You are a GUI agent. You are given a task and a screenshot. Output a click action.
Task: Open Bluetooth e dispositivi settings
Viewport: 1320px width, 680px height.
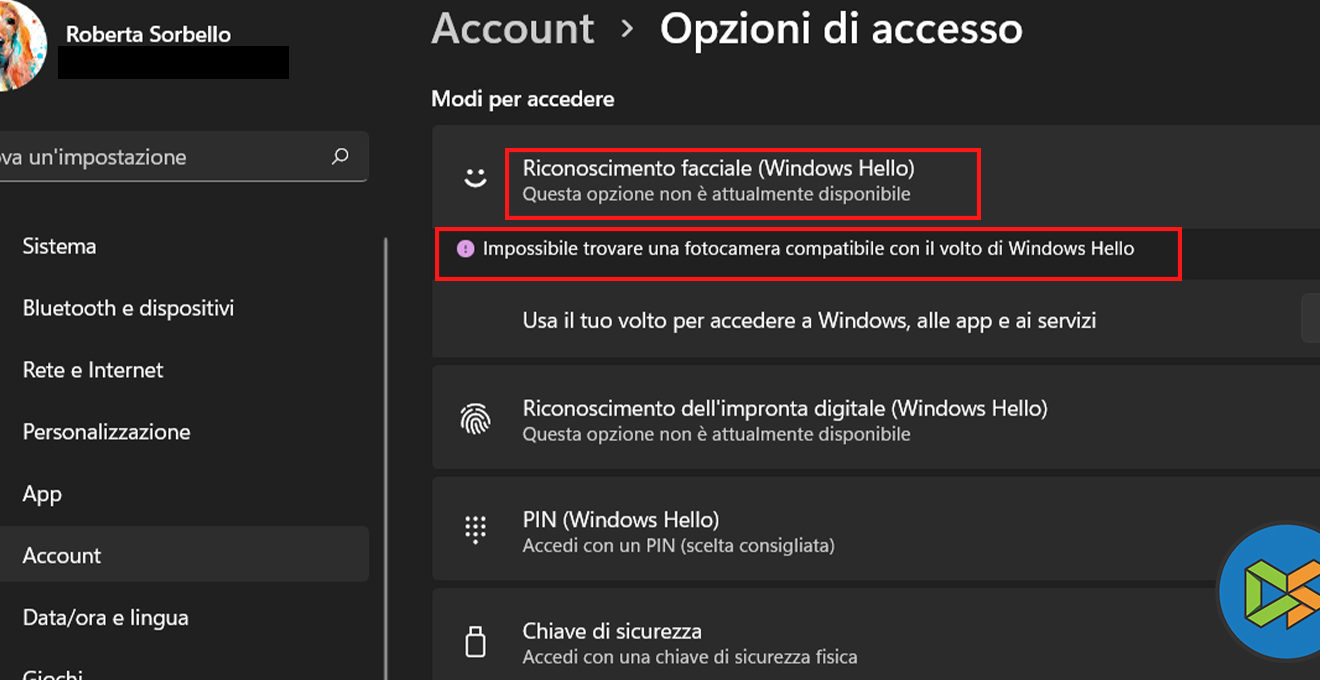[128, 308]
